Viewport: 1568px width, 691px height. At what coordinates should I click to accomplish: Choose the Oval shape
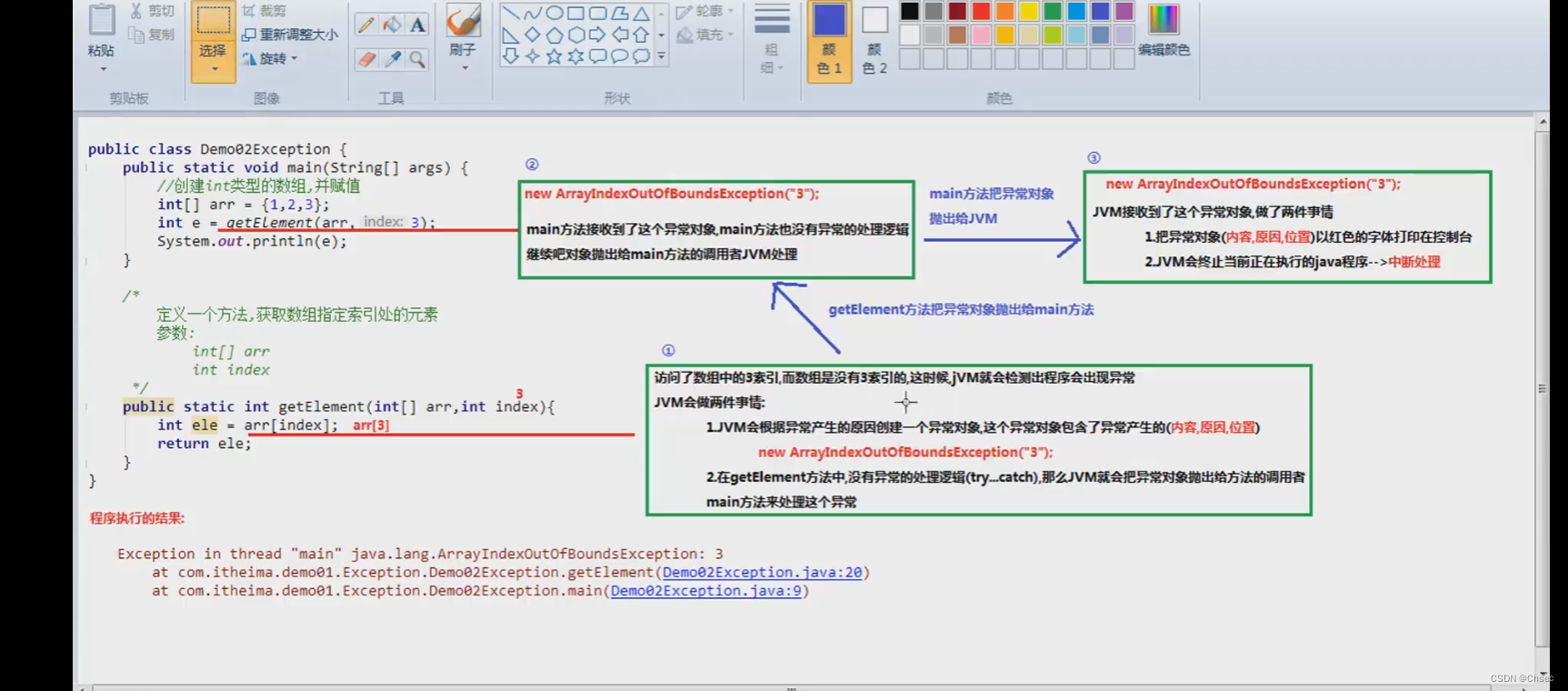[x=554, y=13]
